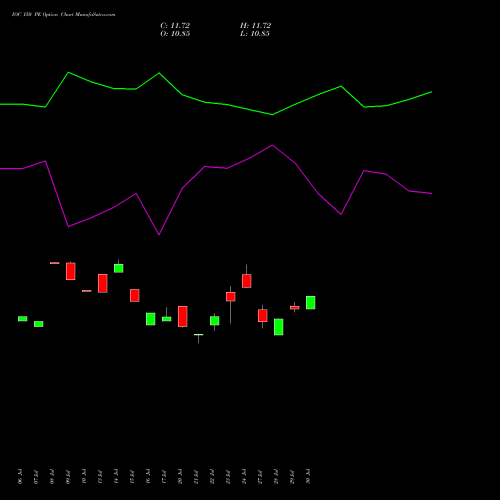The image size is (500, 500).
Task: Click the red candlestick for 13 Jul
Action: click(103, 283)
